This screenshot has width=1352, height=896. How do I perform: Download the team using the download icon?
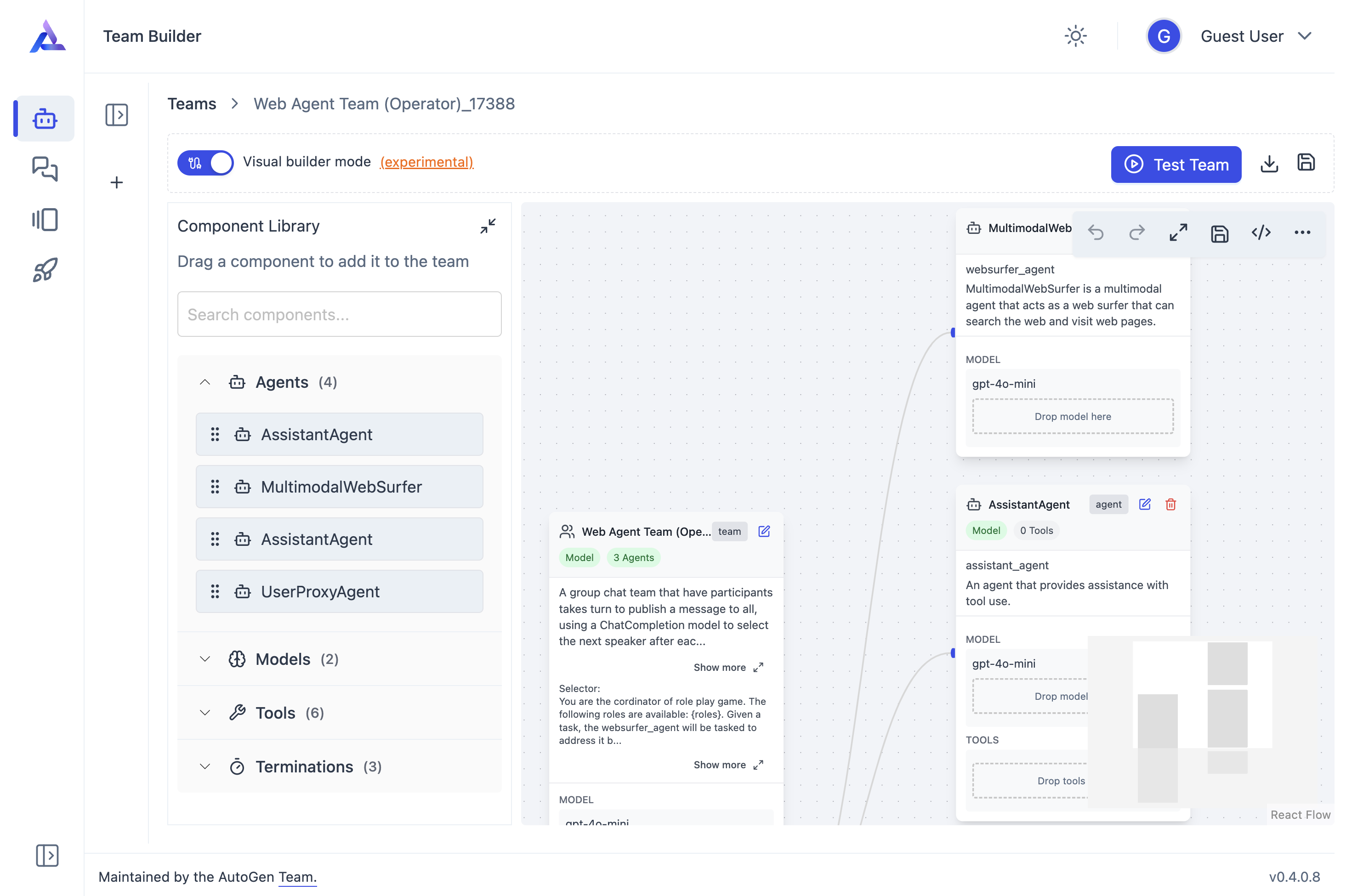pos(1270,164)
